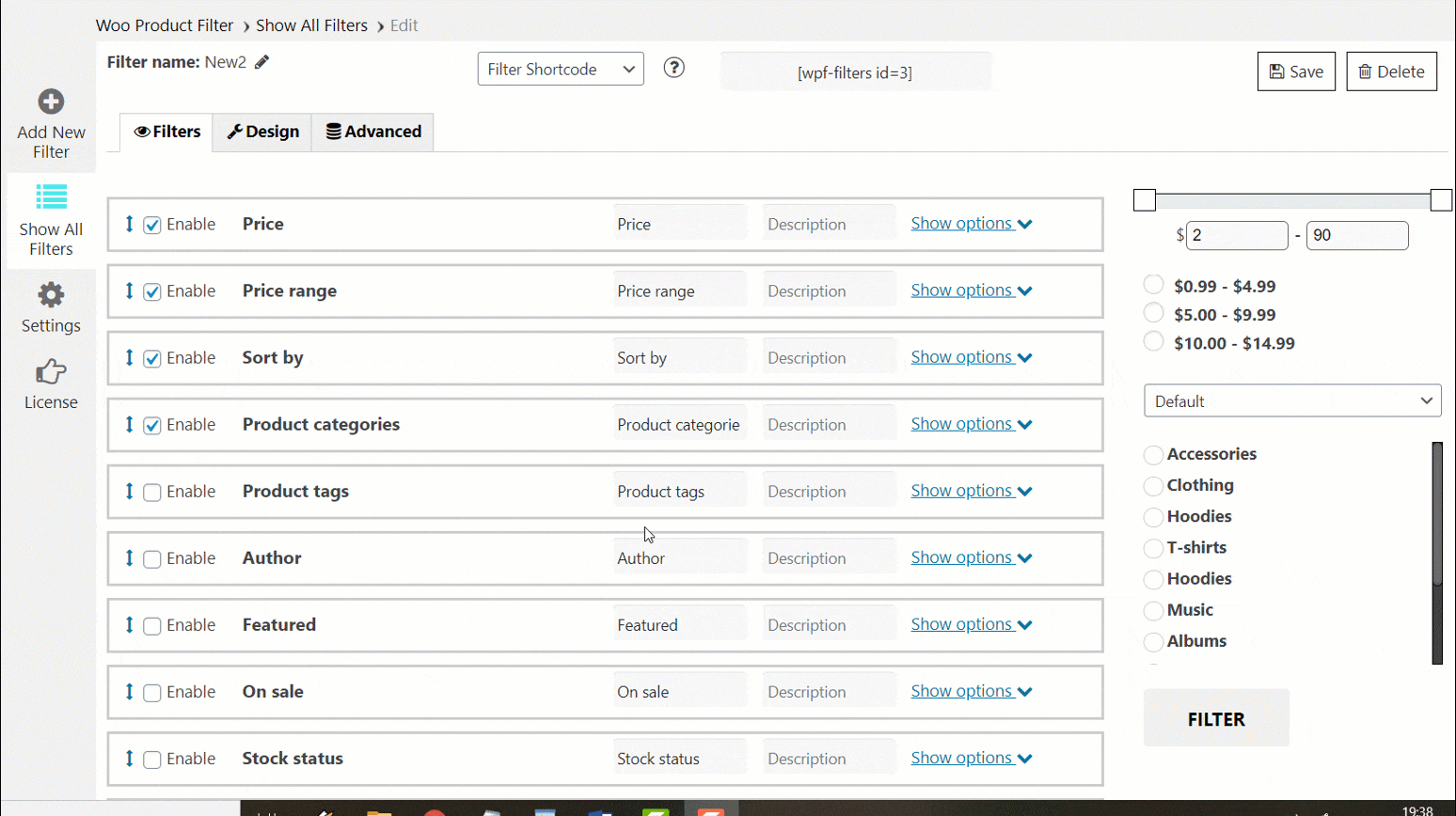The width and height of the screenshot is (1456, 816).
Task: Select Clothing category radio
Action: coord(1153,486)
